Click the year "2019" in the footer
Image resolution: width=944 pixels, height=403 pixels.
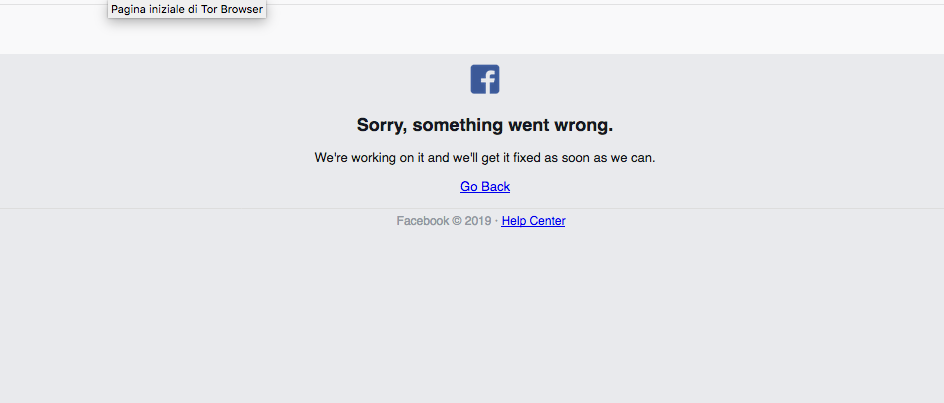pyautogui.click(x=478, y=221)
